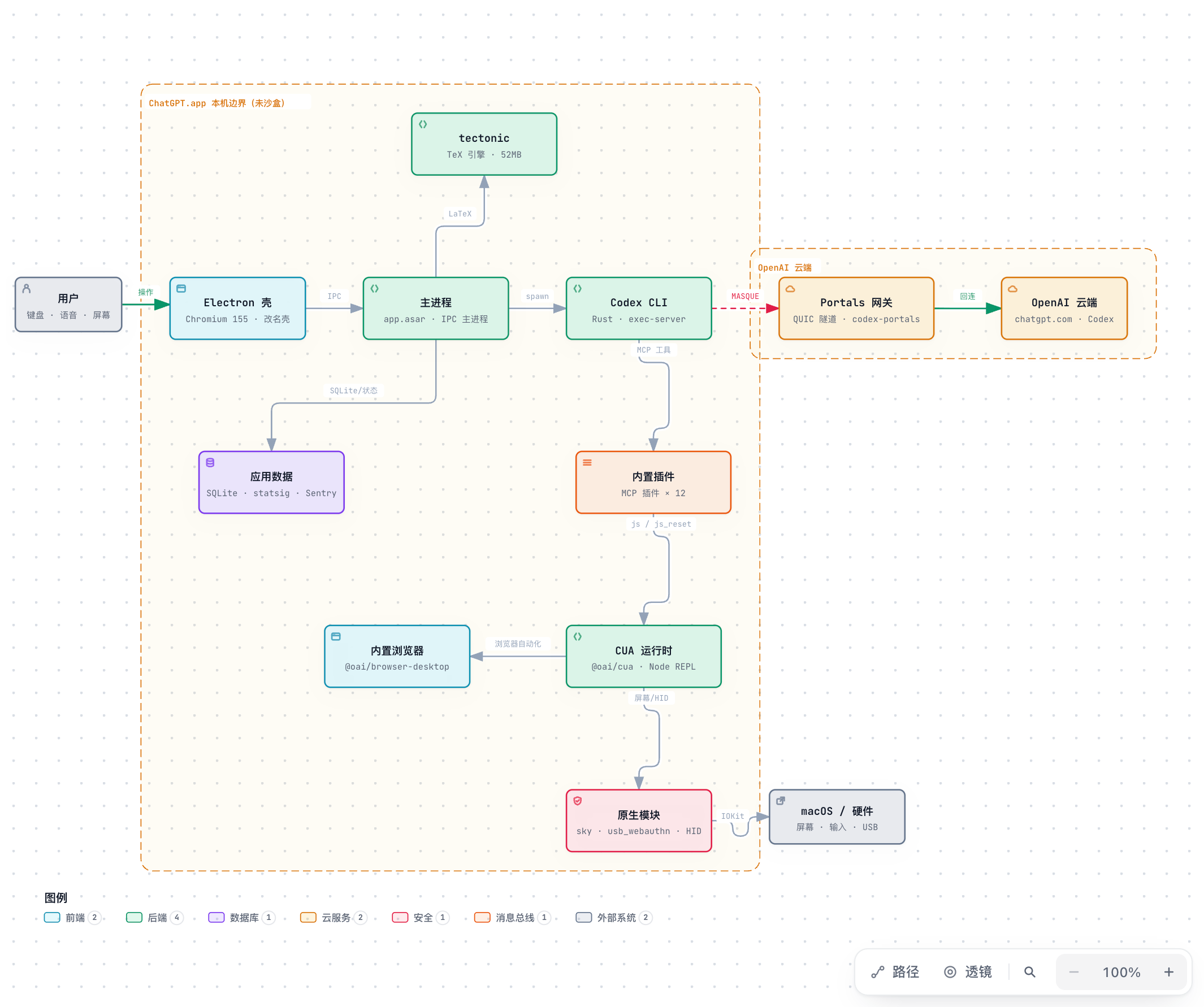Click window icon on 内置浏览器 node

[336, 637]
